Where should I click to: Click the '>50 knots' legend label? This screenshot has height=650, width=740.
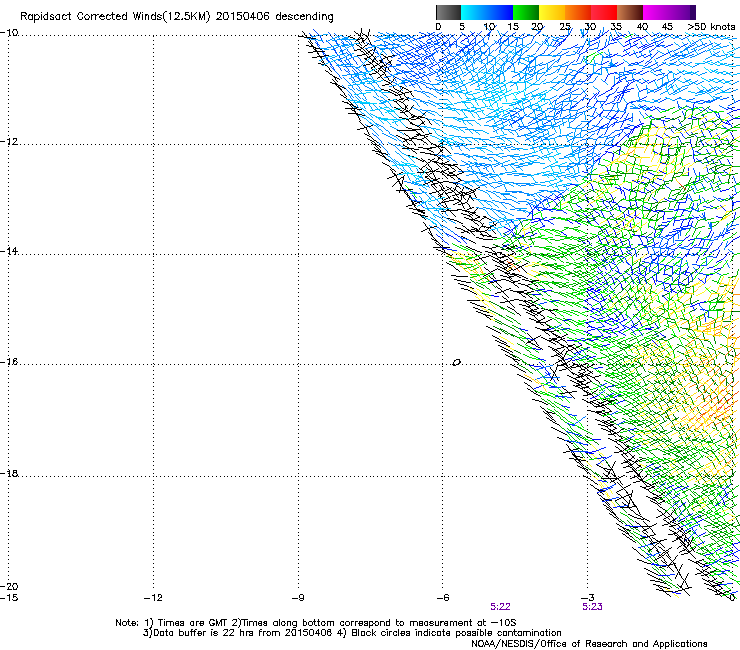coord(711,27)
